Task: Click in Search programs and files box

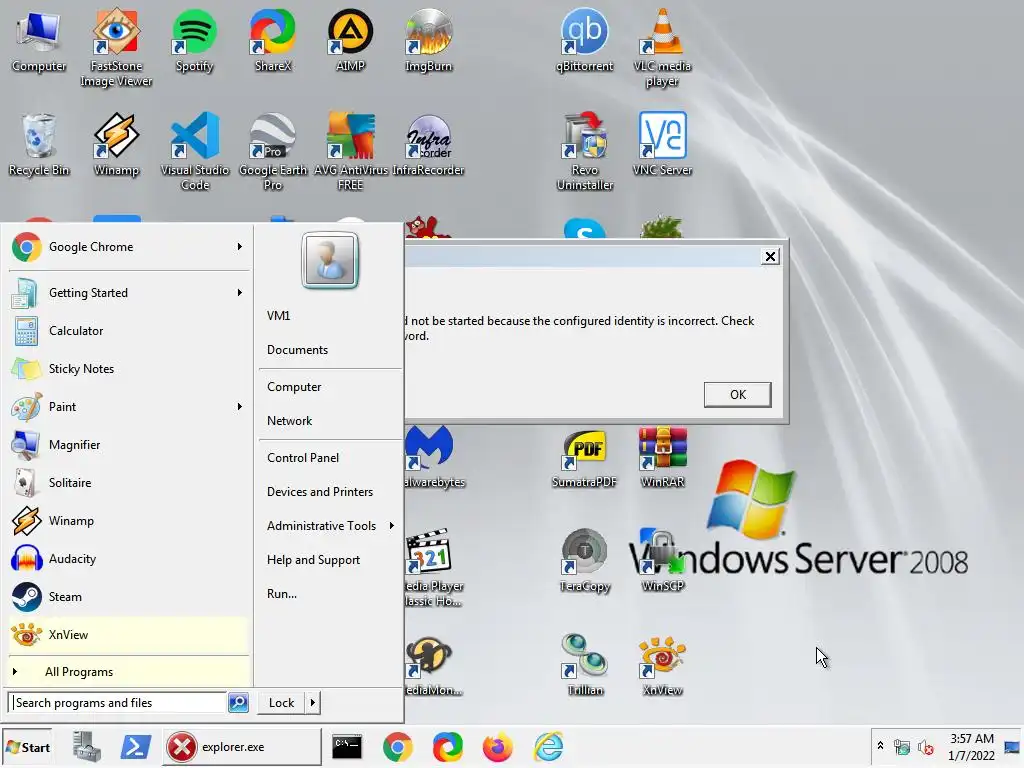Action: pyautogui.click(x=118, y=703)
